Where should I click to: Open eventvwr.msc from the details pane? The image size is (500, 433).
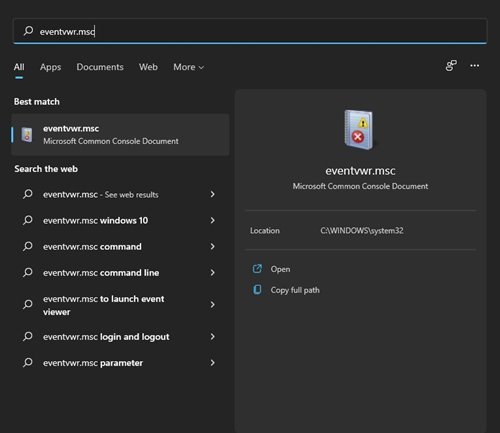[280, 269]
